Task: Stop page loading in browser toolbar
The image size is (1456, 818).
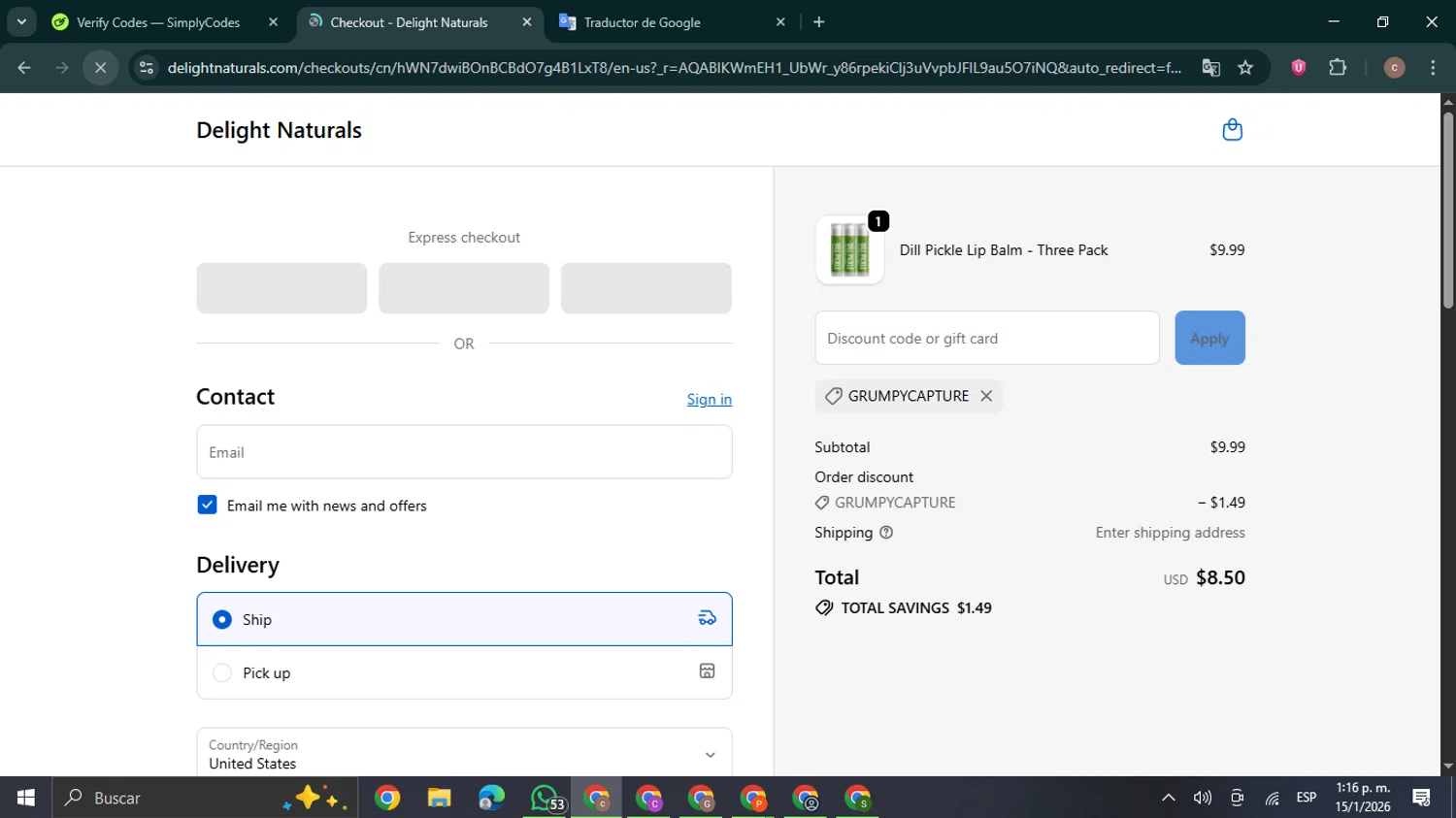Action: 100,68
